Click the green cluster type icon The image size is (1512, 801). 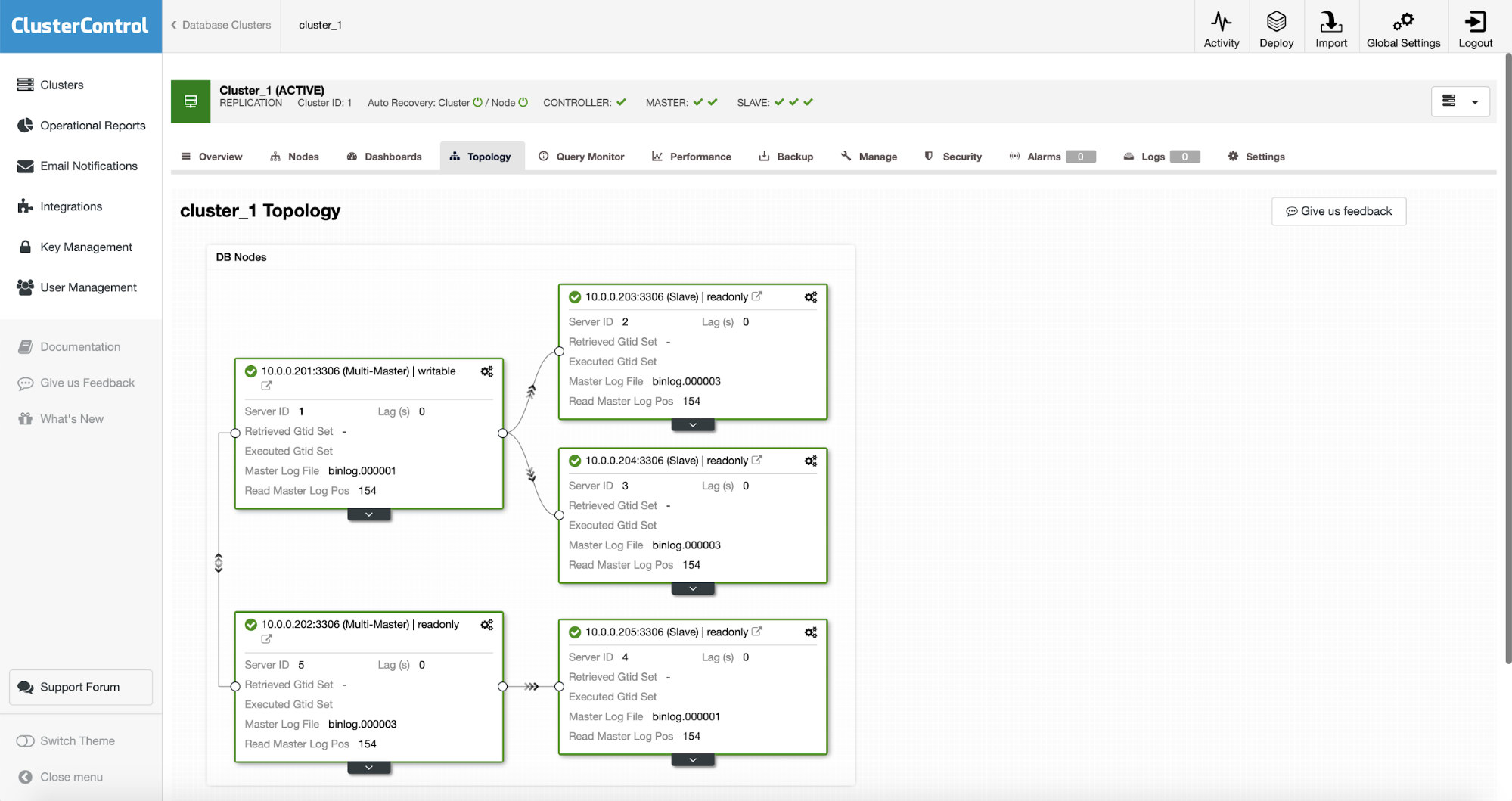(x=191, y=101)
